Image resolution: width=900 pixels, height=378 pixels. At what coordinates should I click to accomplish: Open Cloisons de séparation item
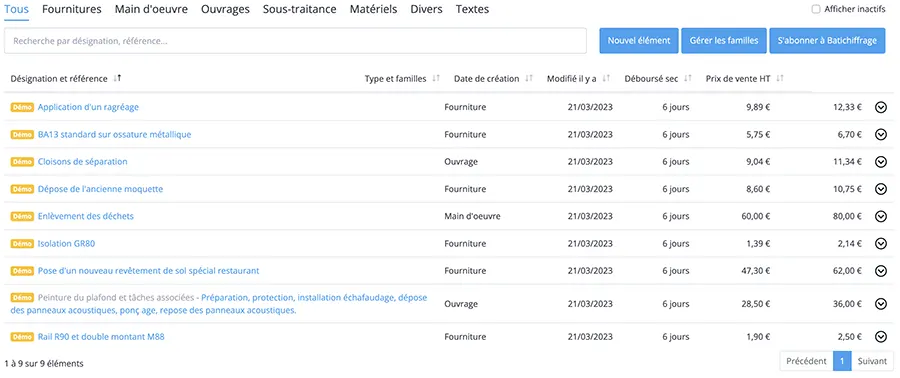click(83, 162)
